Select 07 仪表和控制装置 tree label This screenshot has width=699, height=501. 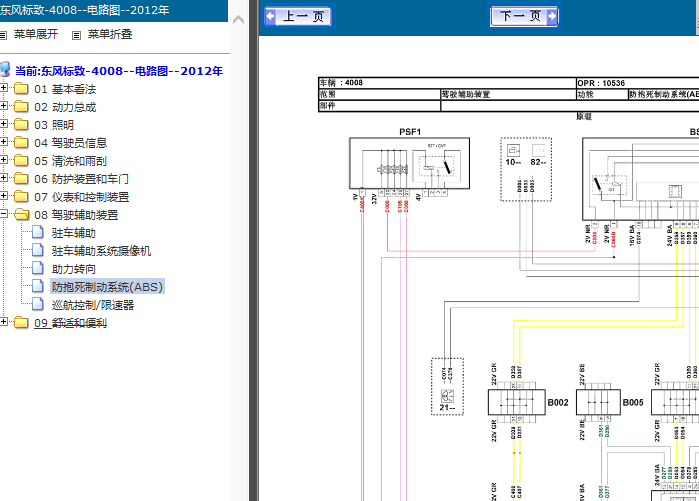point(82,197)
